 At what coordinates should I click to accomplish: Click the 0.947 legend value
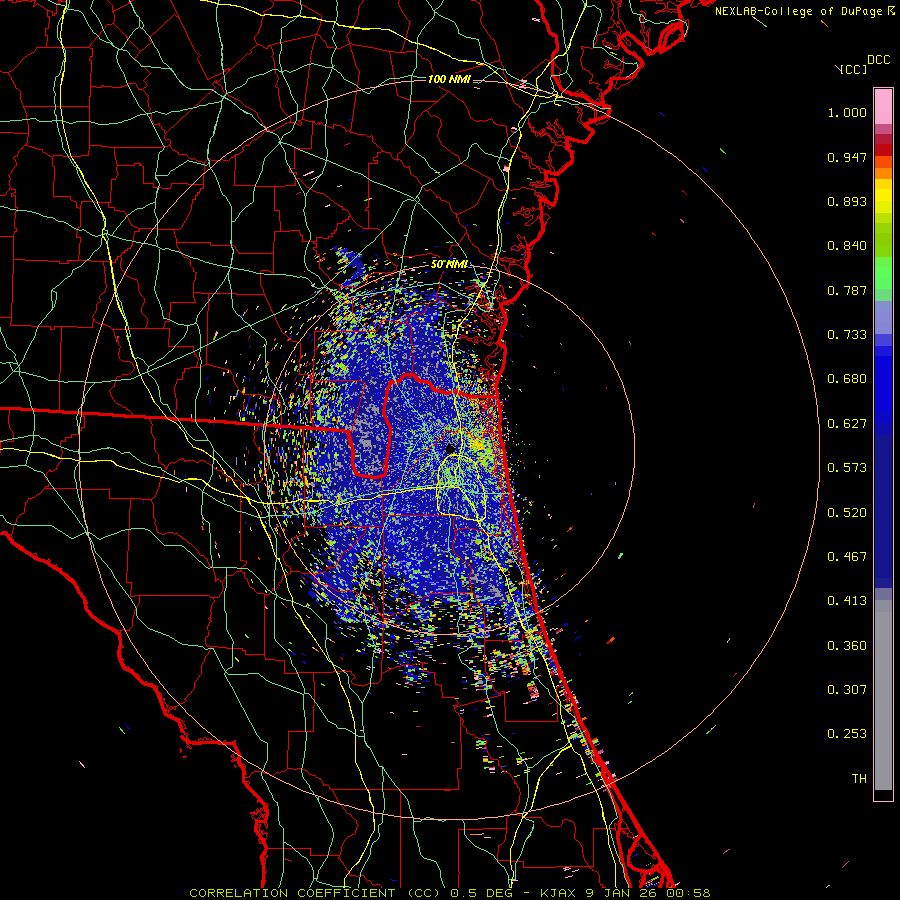click(847, 157)
